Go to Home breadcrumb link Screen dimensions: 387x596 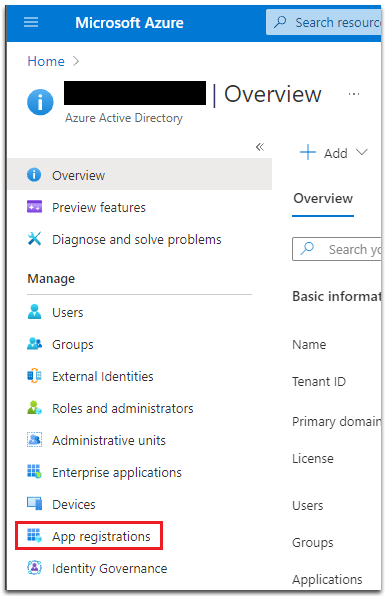tap(46, 61)
